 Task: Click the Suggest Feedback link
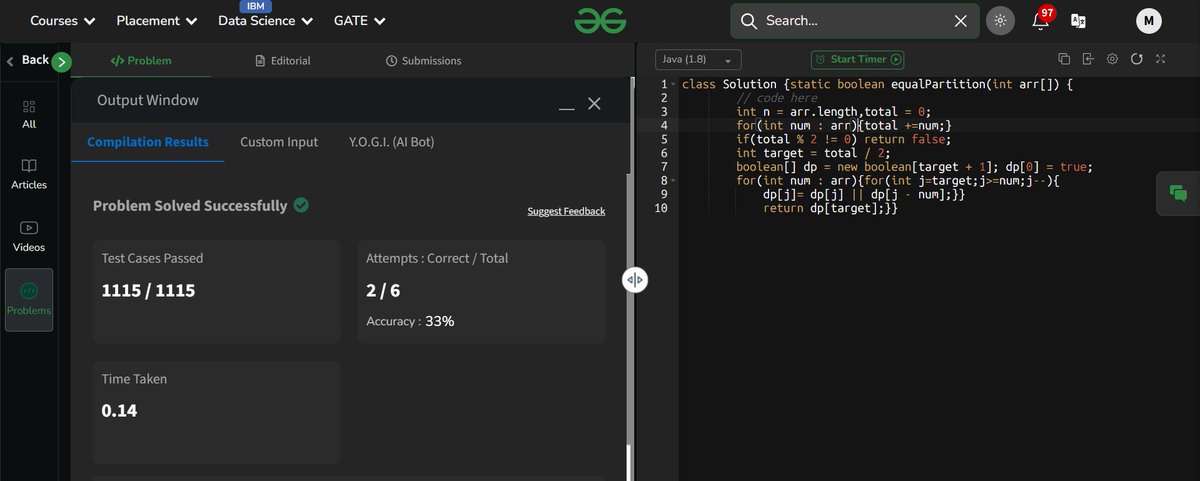coord(566,211)
